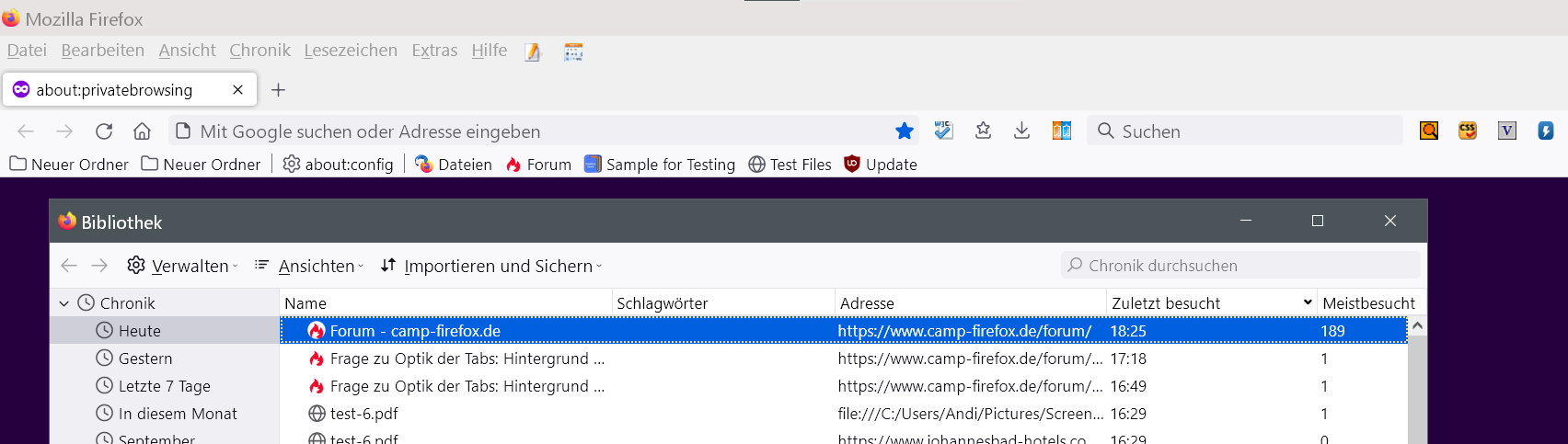Image resolution: width=1568 pixels, height=444 pixels.
Task: Click the notepad pencil icon in menu bar
Action: (533, 52)
